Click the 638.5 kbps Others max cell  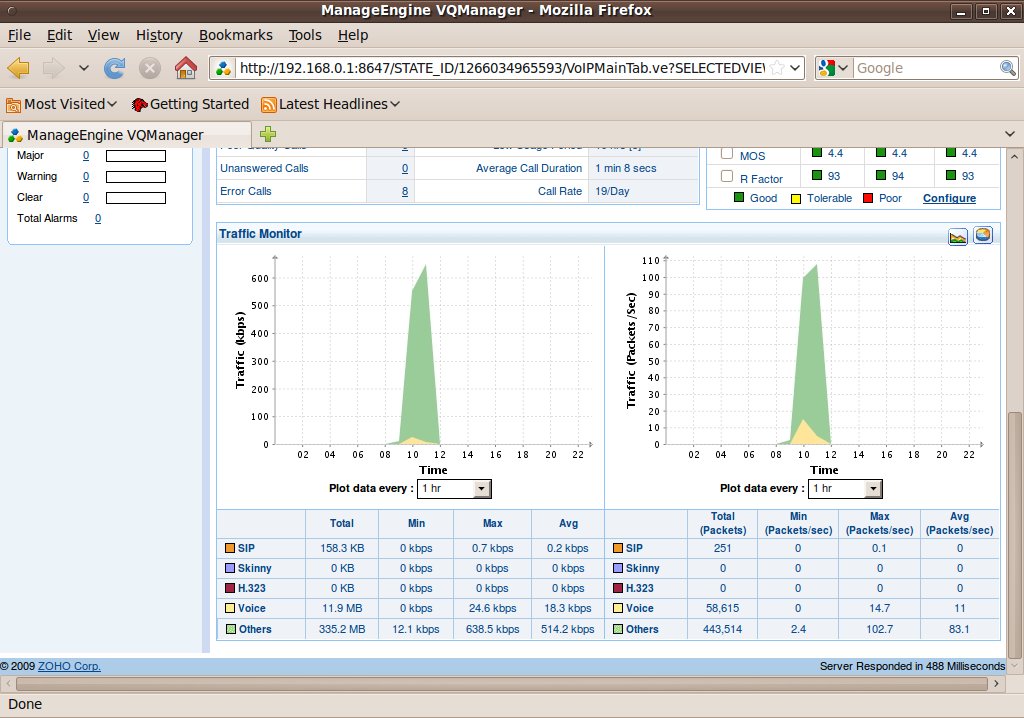pos(492,629)
